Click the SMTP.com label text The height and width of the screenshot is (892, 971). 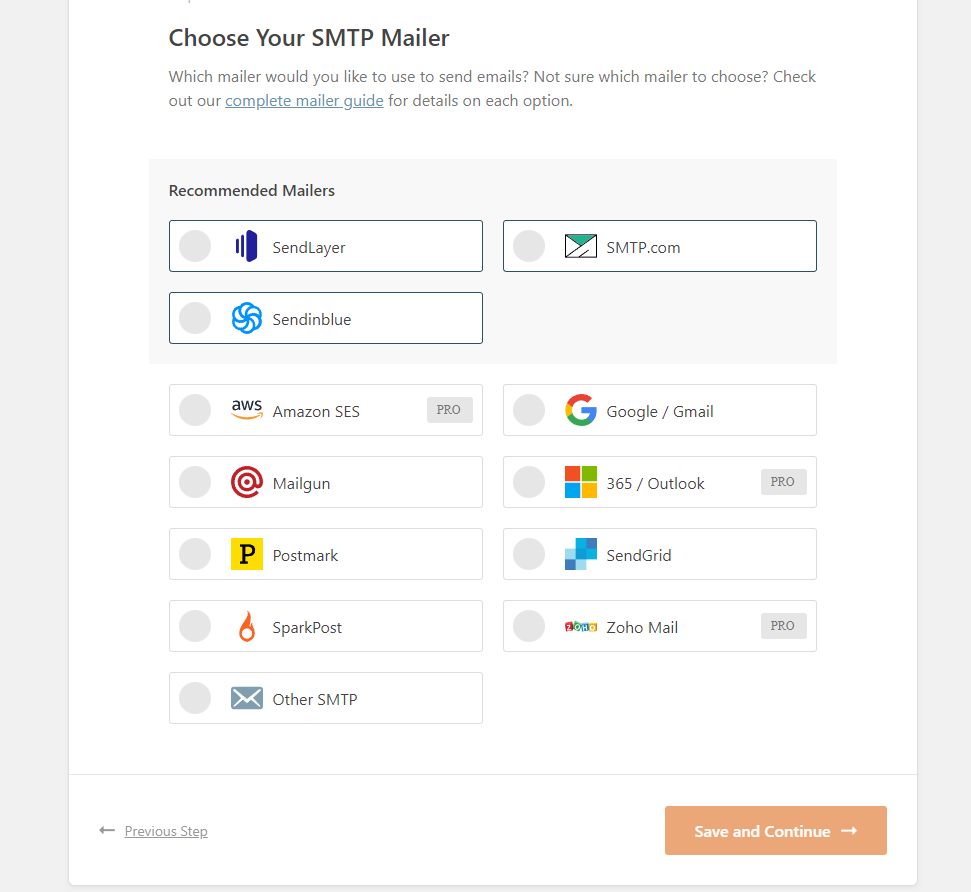tap(643, 248)
